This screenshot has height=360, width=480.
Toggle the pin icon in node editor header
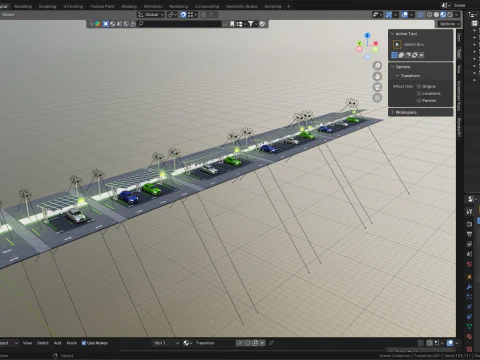[271, 343]
